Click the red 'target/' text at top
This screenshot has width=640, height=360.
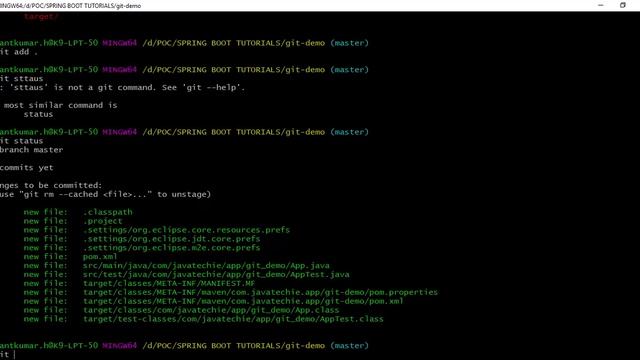pos(41,16)
